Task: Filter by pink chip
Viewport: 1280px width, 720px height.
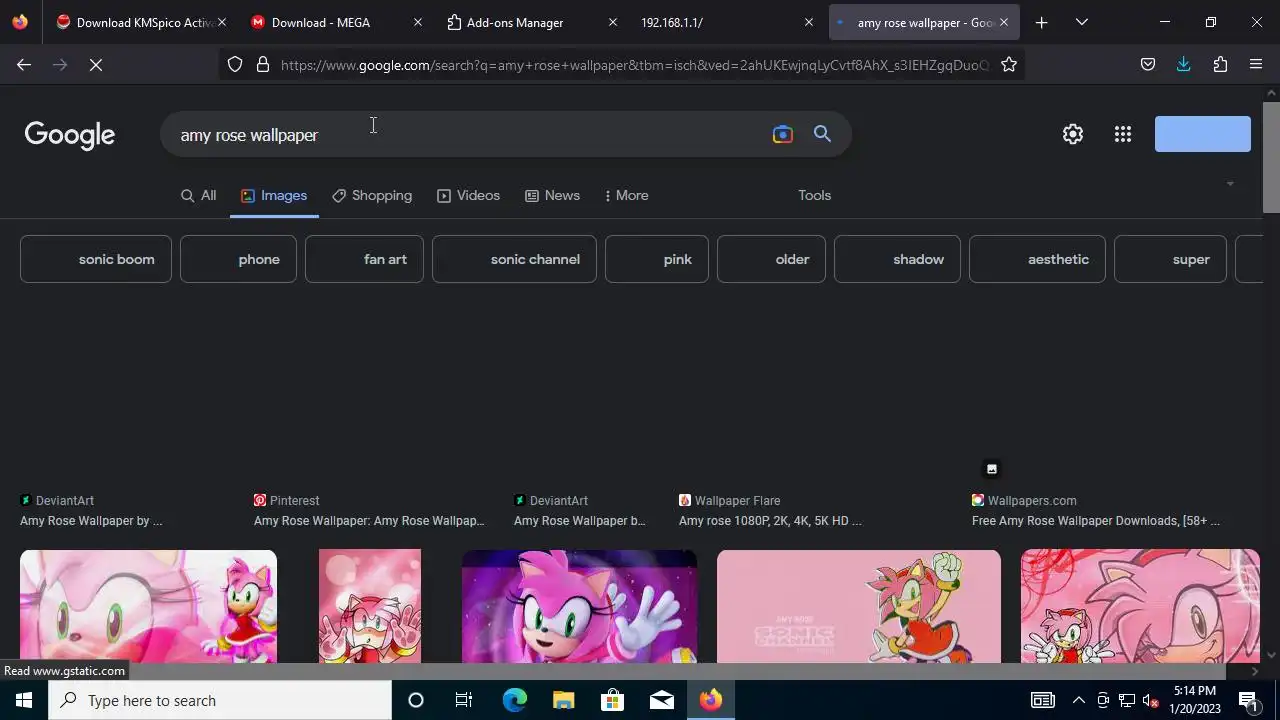Action: pos(657,259)
